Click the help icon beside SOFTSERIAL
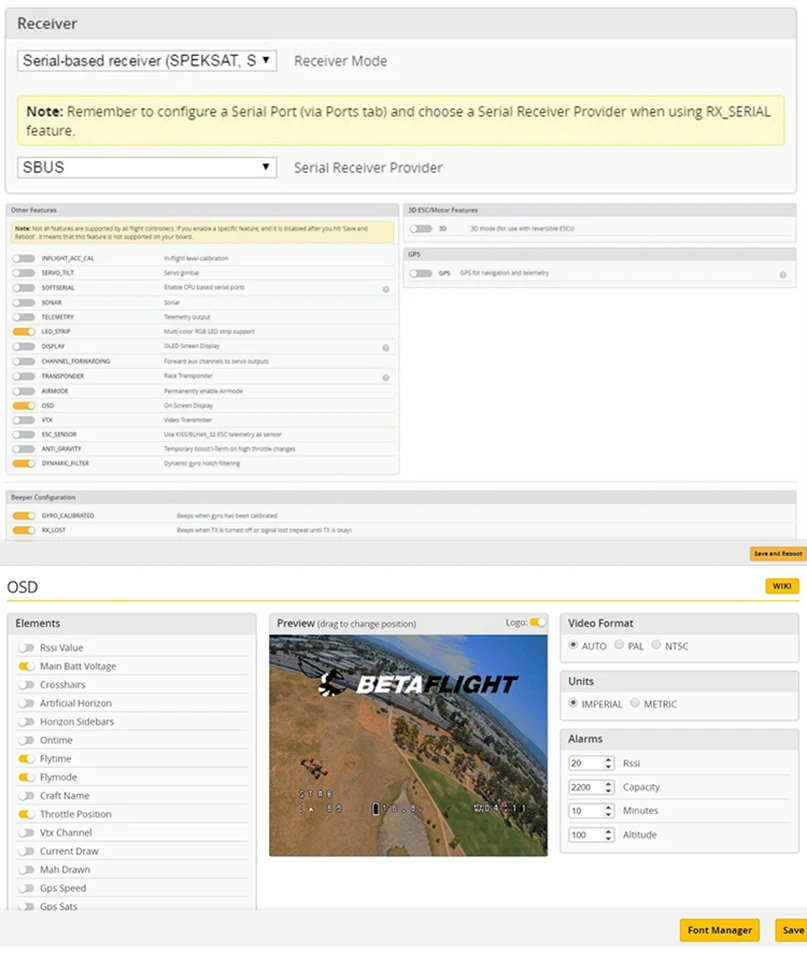807x955 pixels. 386,289
